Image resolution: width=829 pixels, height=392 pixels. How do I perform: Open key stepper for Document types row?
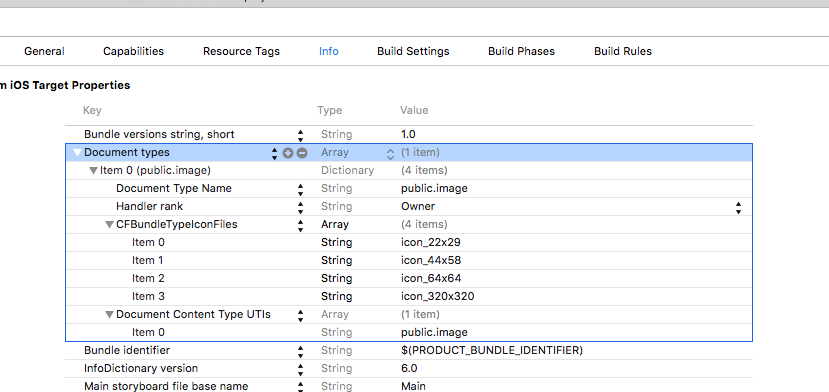(274, 153)
